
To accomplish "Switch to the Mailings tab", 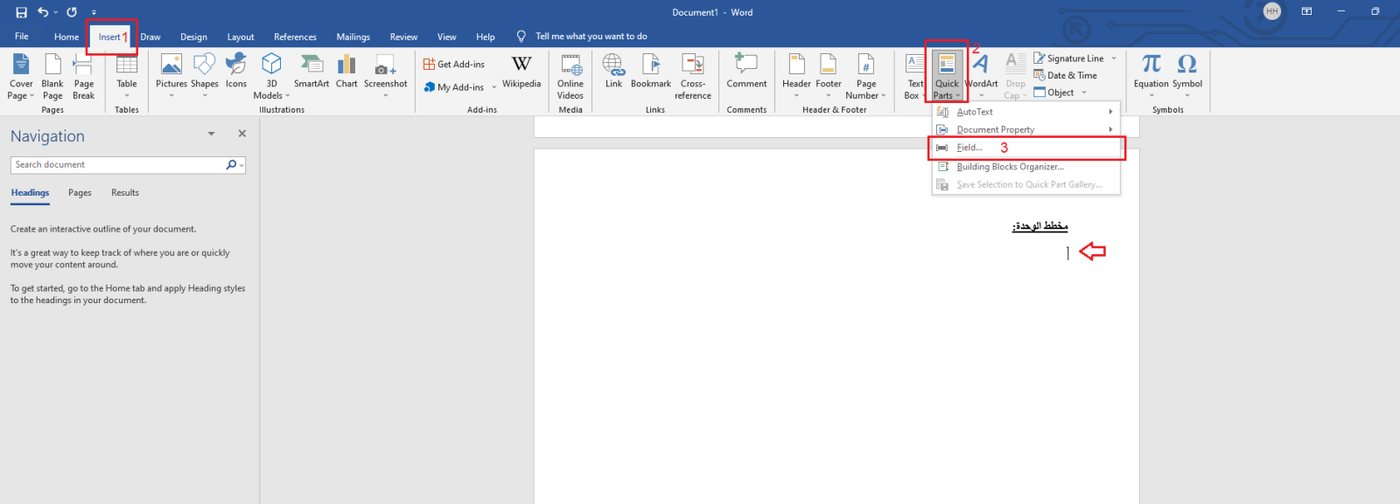I will point(353,37).
